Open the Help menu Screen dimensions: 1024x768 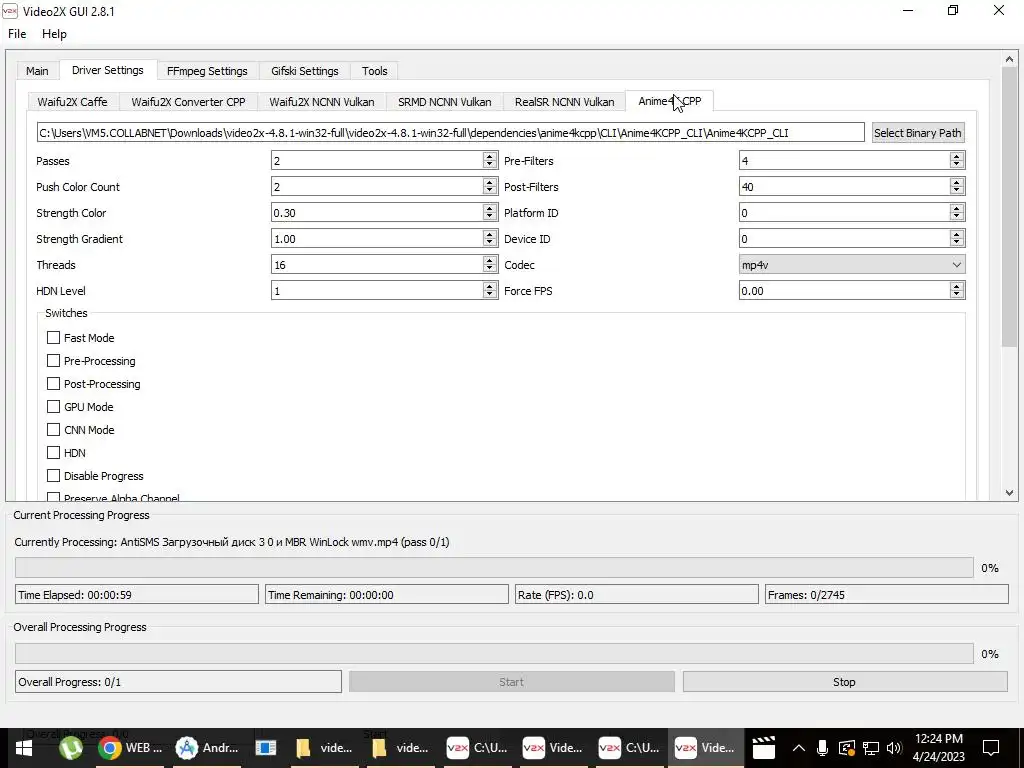pyautogui.click(x=54, y=34)
